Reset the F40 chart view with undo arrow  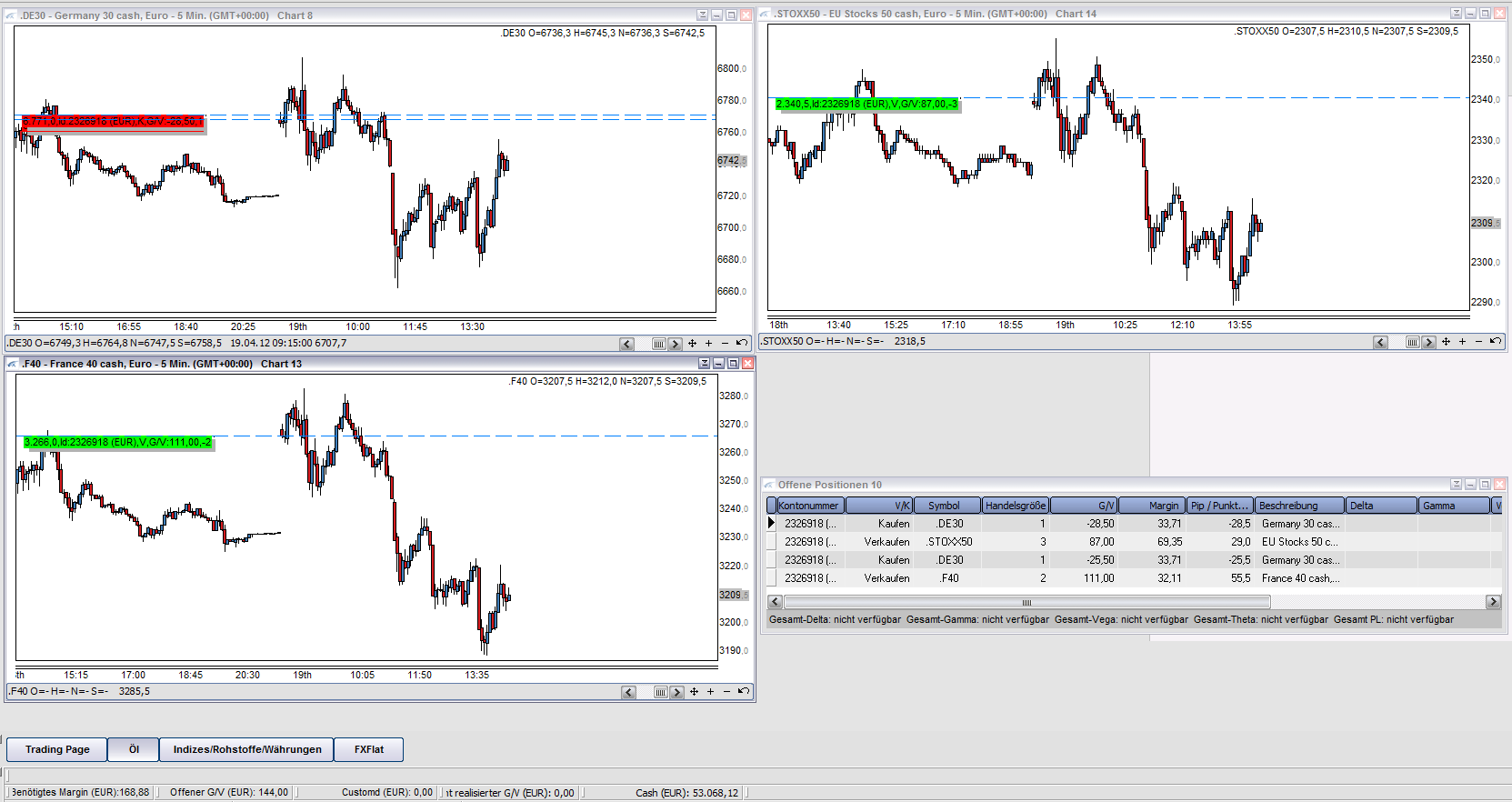[x=743, y=692]
